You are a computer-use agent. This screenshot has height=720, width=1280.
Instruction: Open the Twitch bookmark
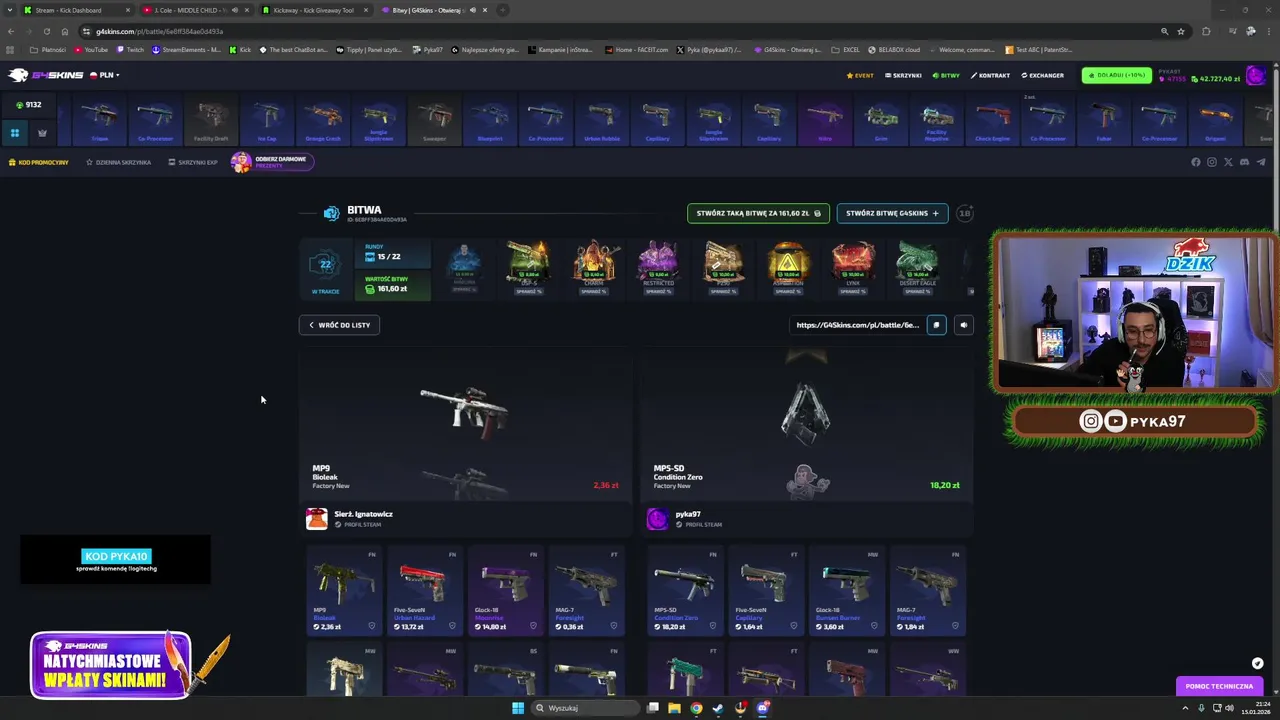(130, 49)
